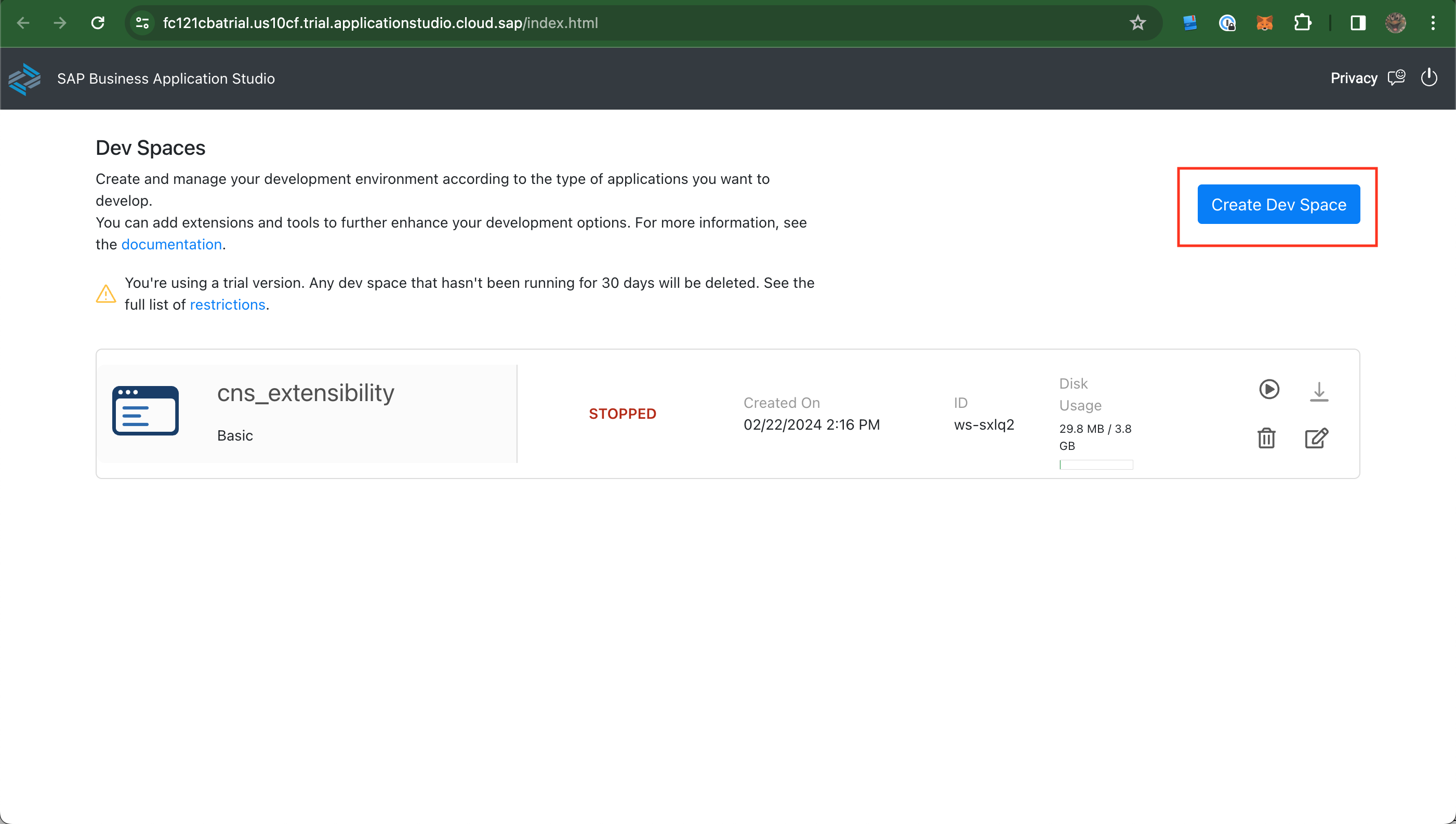This screenshot has width=1456, height=824.
Task: Bookmark this page with star icon
Action: 1137,23
